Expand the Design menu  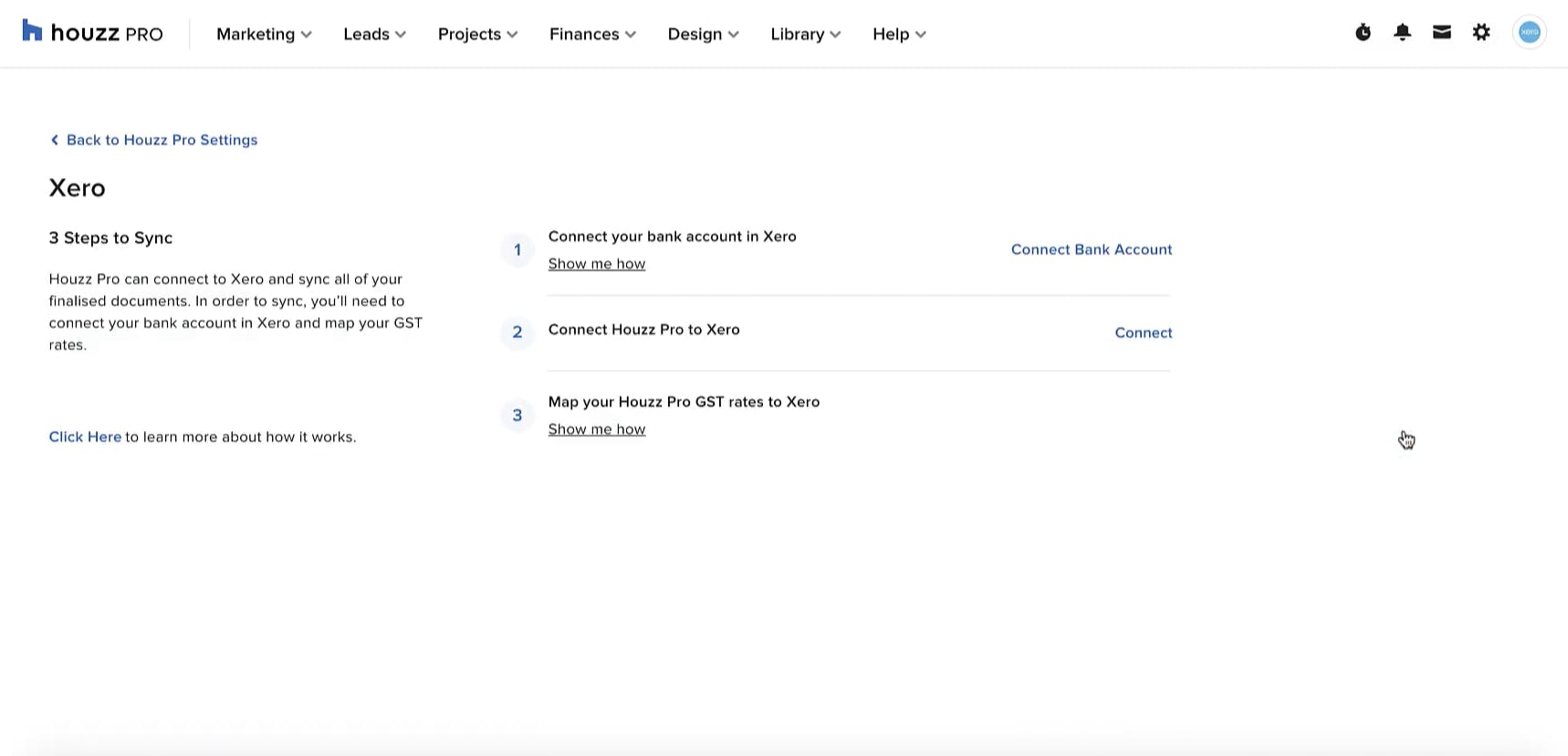point(703,34)
